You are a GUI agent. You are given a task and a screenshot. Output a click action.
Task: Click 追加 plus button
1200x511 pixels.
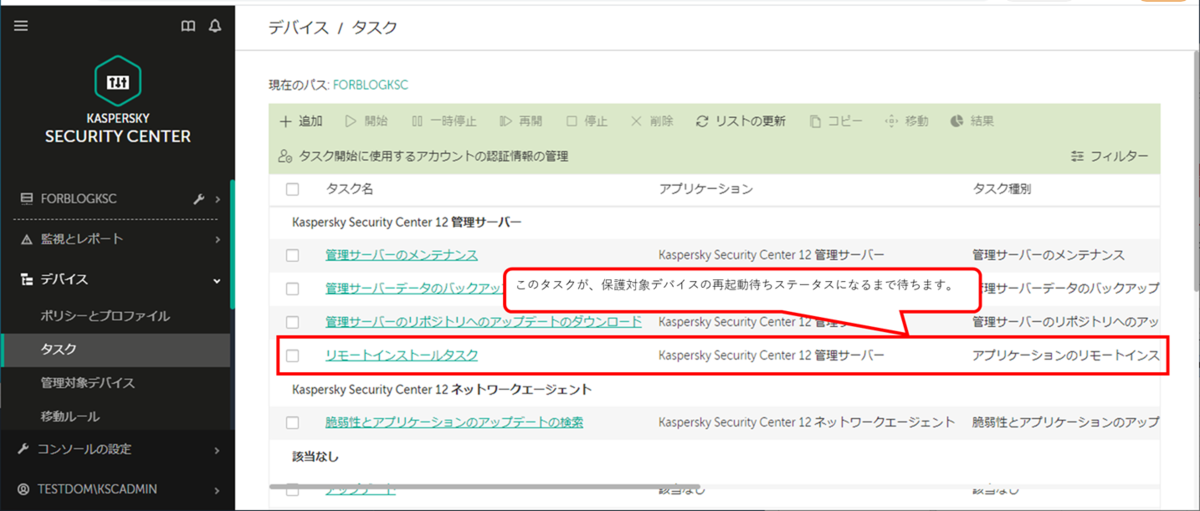pos(300,121)
